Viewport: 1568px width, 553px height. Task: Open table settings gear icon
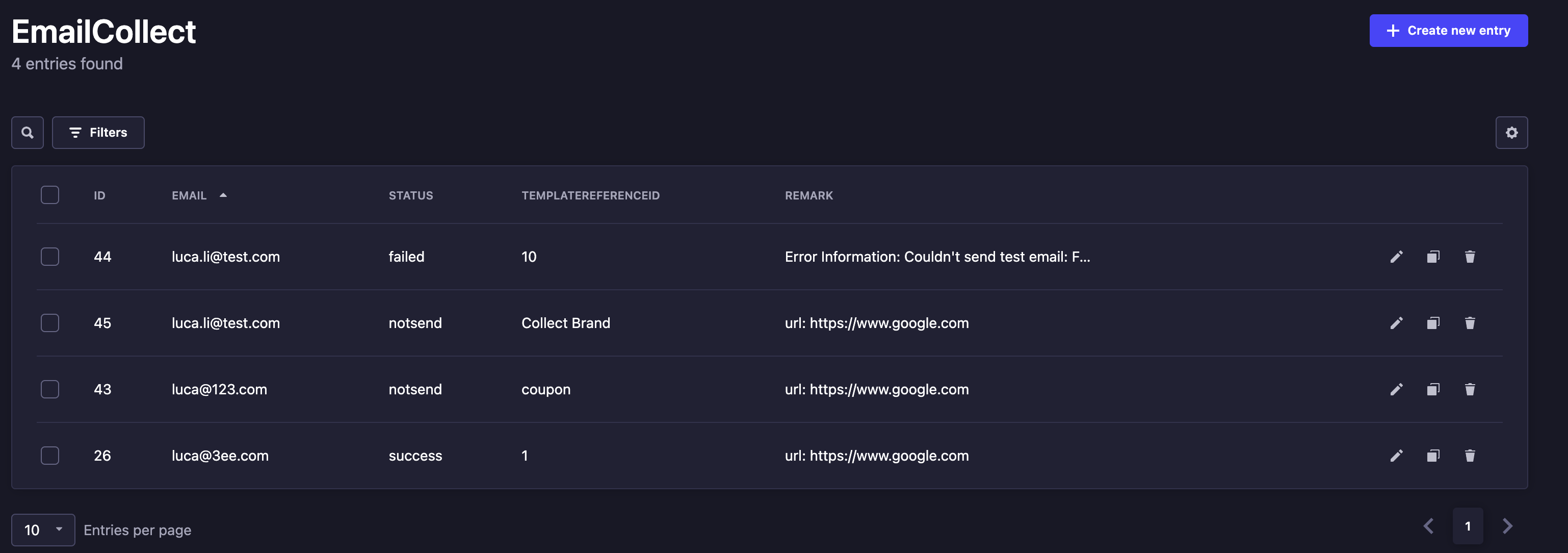(x=1511, y=132)
